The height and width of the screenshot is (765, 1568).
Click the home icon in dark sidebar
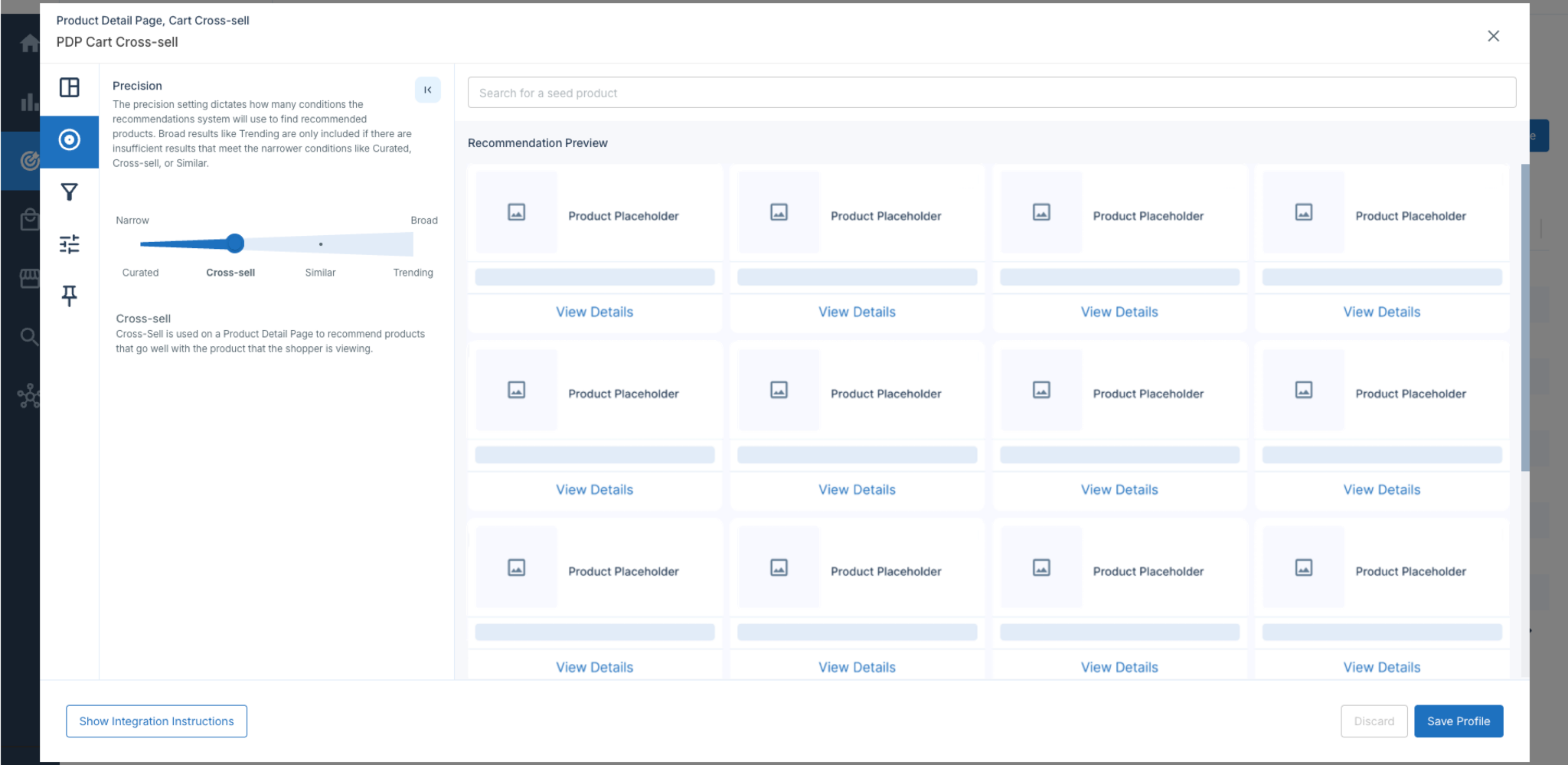click(x=29, y=44)
